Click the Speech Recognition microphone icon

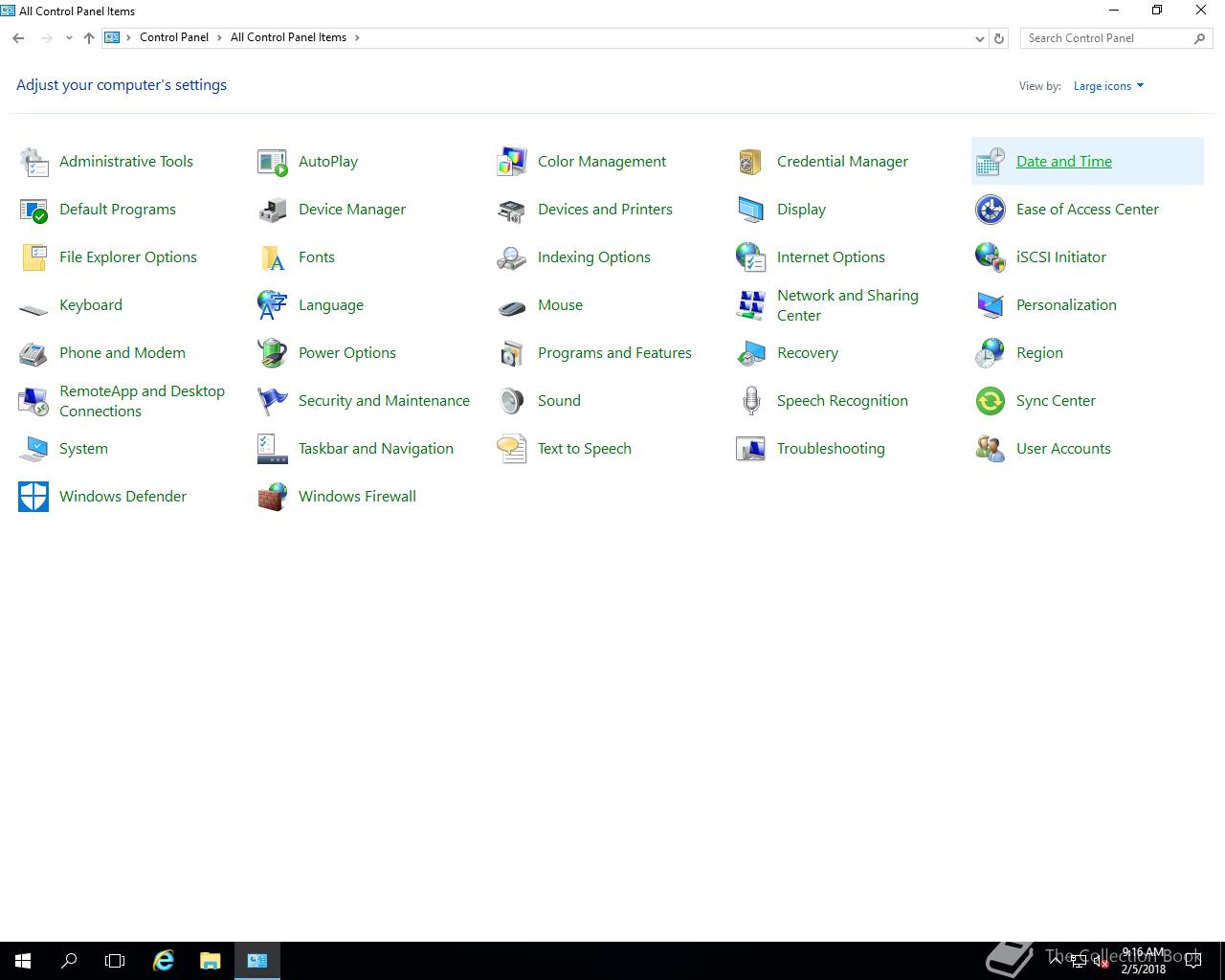[x=751, y=401]
